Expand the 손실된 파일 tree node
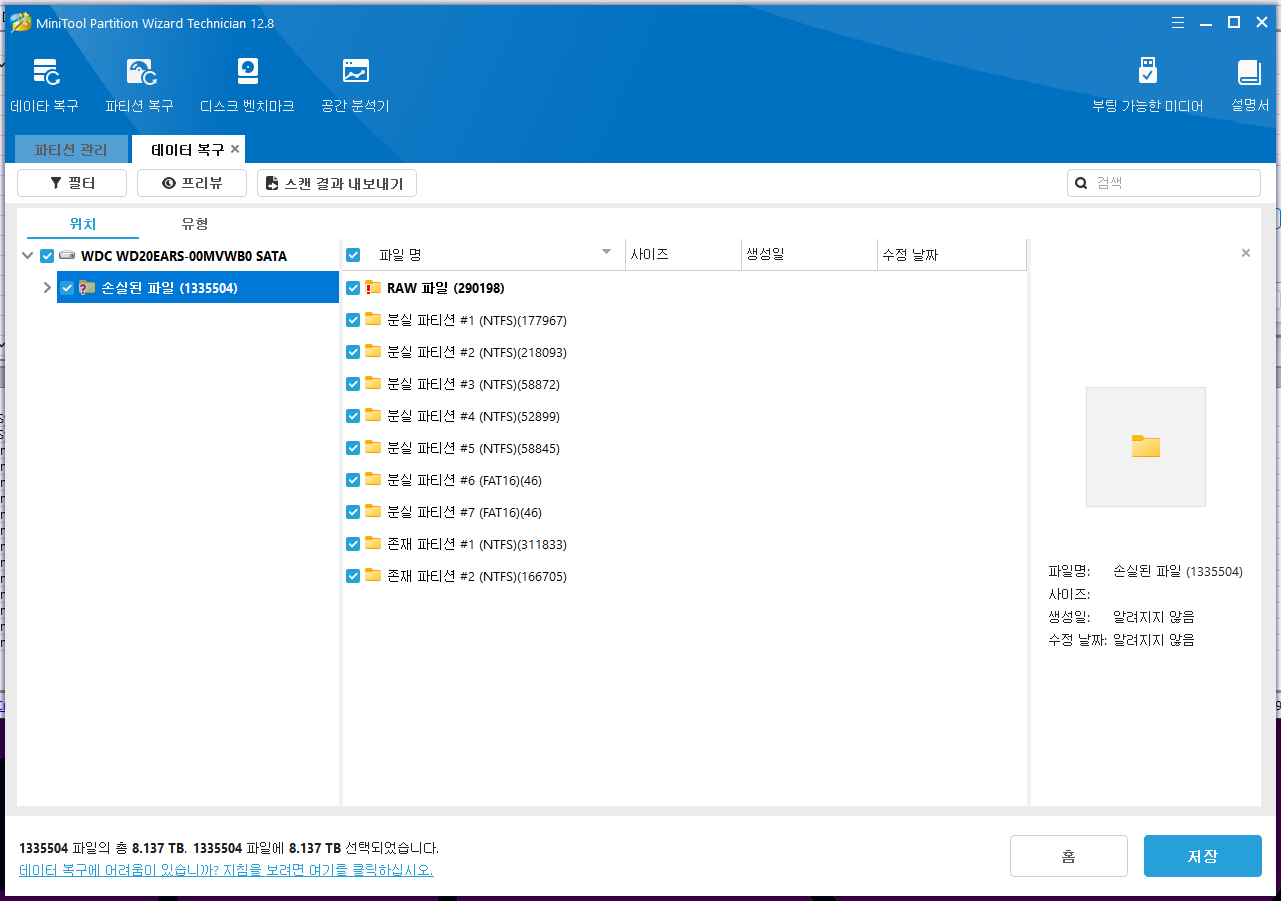The image size is (1281, 901). click(x=47, y=288)
